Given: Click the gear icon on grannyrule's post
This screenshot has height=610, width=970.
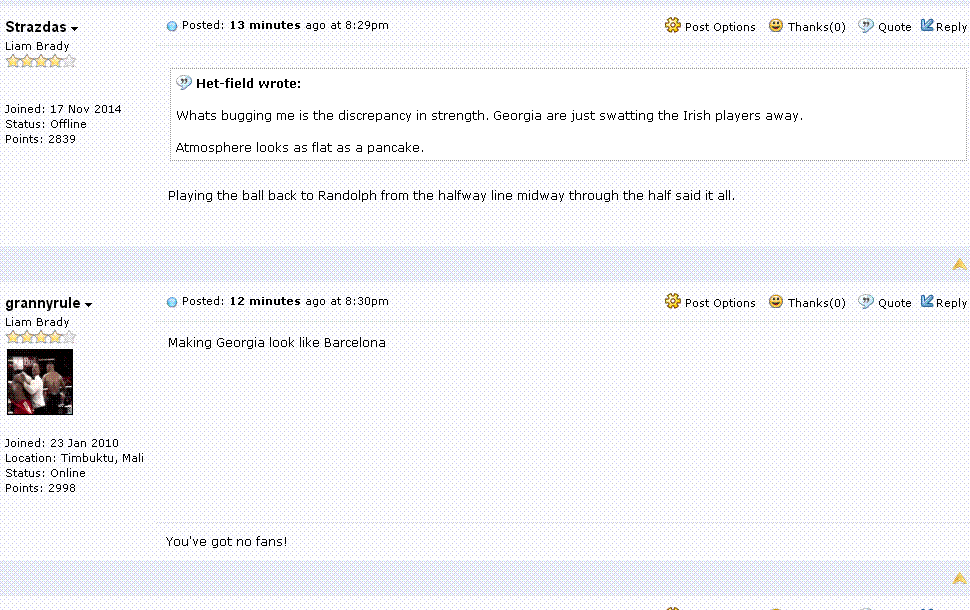Looking at the screenshot, I should (x=673, y=302).
